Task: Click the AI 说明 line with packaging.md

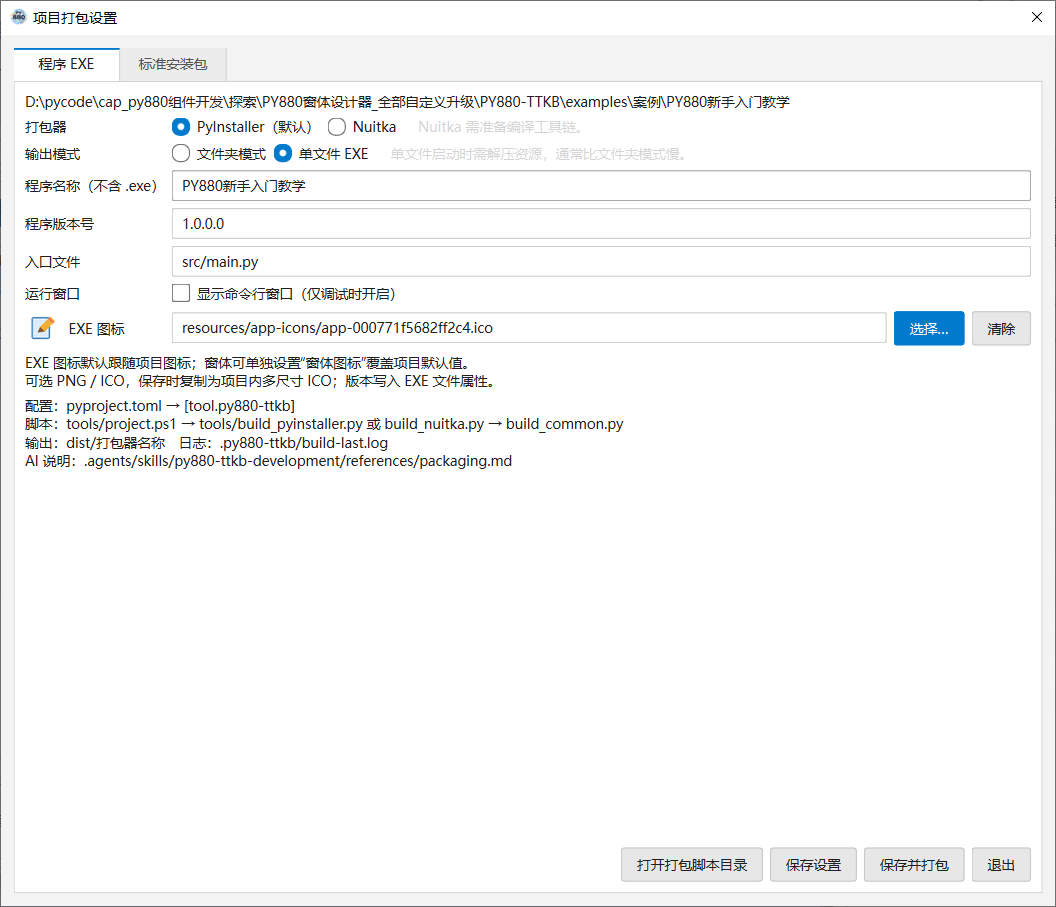Action: (268, 461)
